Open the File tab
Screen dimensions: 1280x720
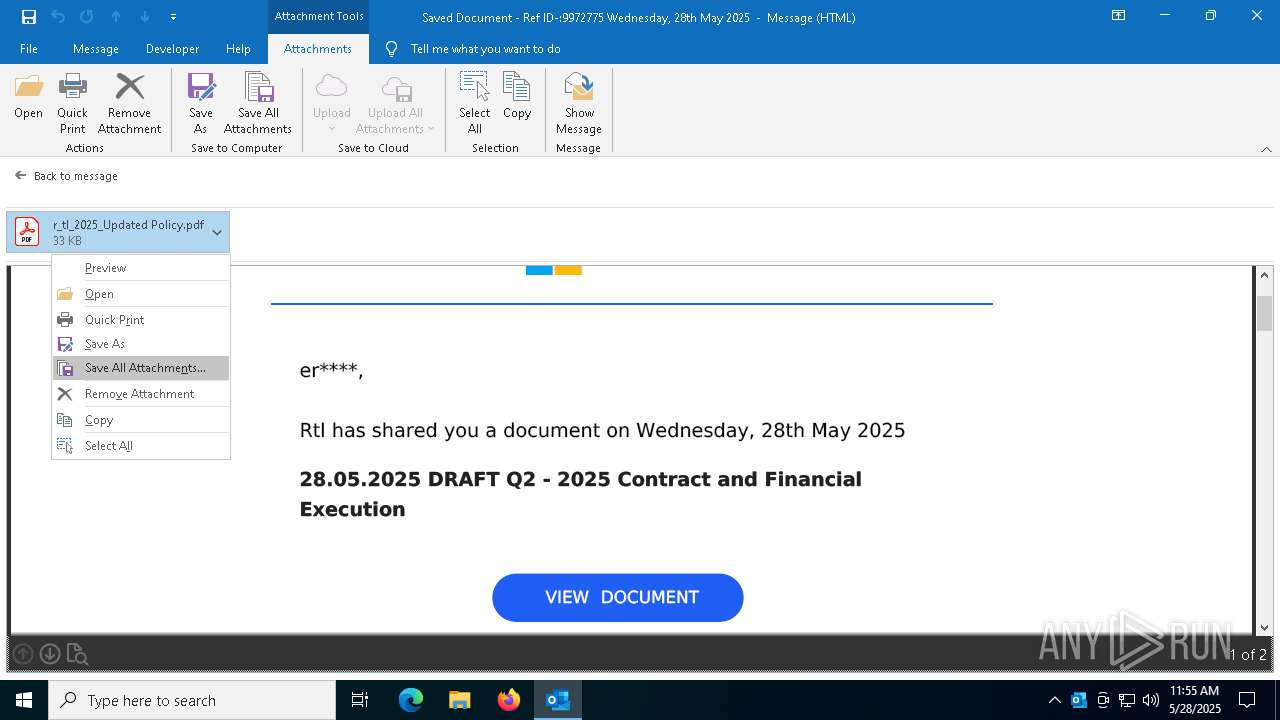coord(29,49)
